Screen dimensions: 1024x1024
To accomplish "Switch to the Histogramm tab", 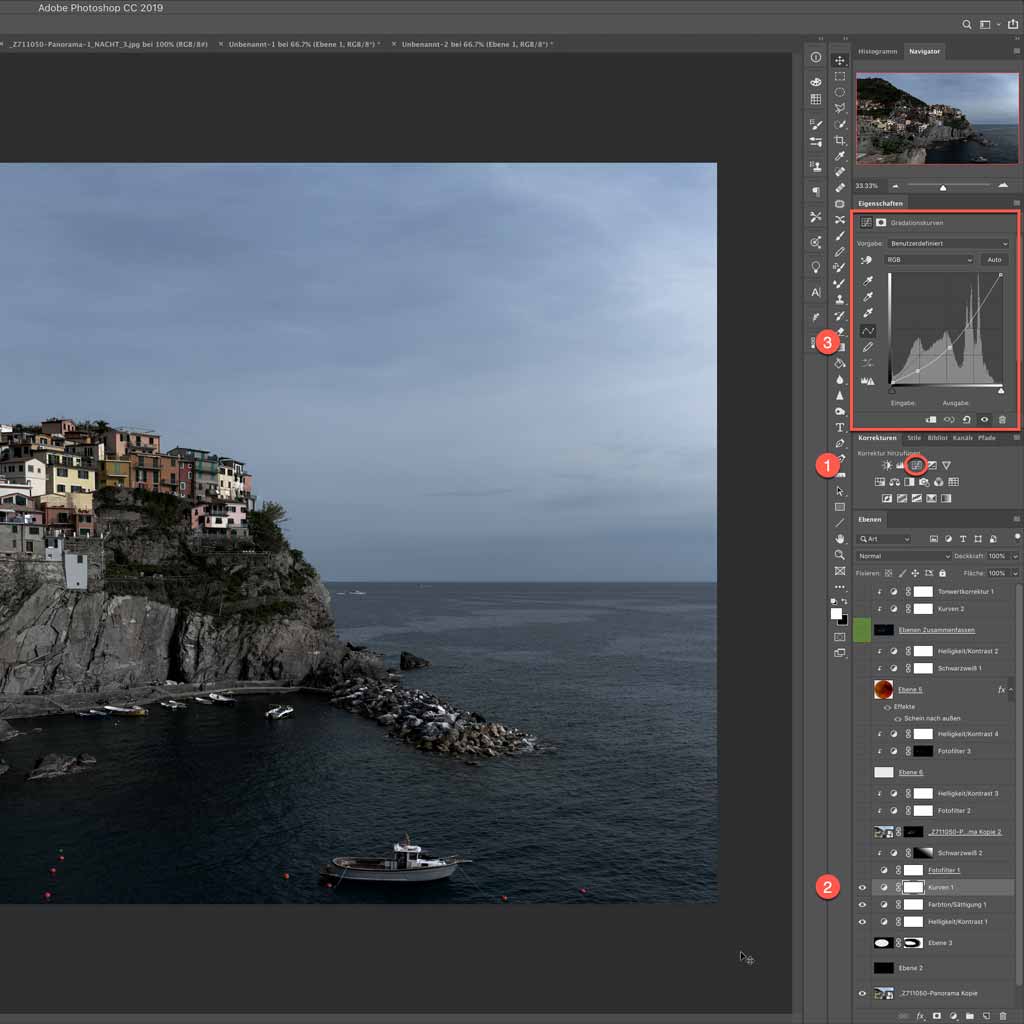I will (877, 51).
